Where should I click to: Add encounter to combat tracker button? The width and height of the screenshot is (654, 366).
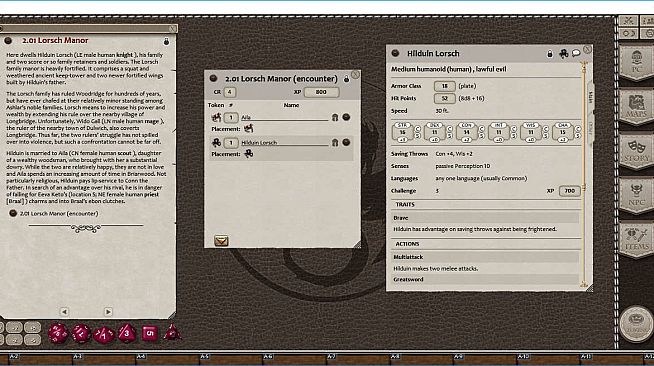221,241
